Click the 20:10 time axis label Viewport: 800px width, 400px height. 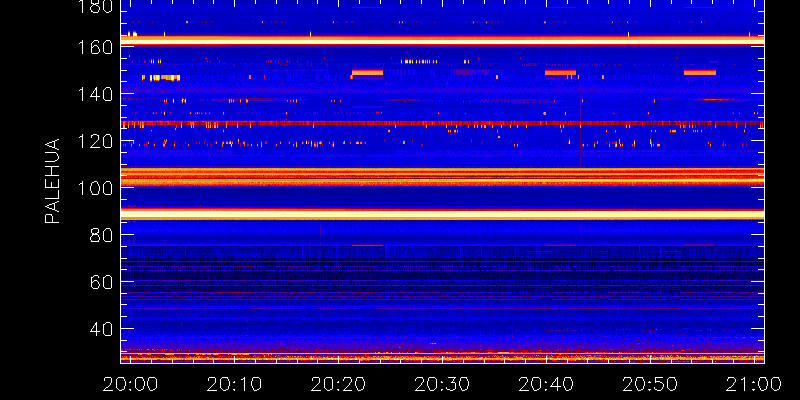coord(234,384)
